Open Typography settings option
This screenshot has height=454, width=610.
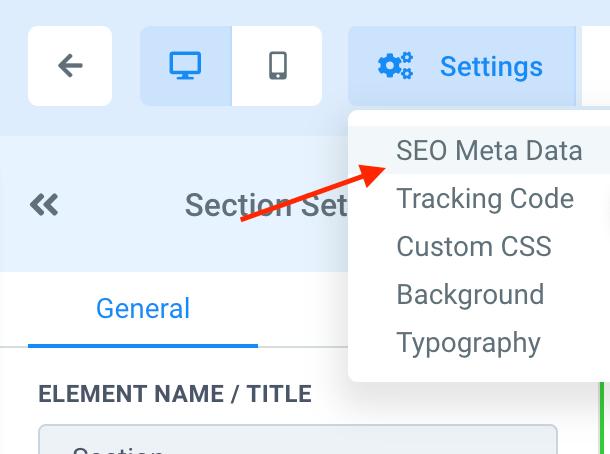tap(468, 342)
